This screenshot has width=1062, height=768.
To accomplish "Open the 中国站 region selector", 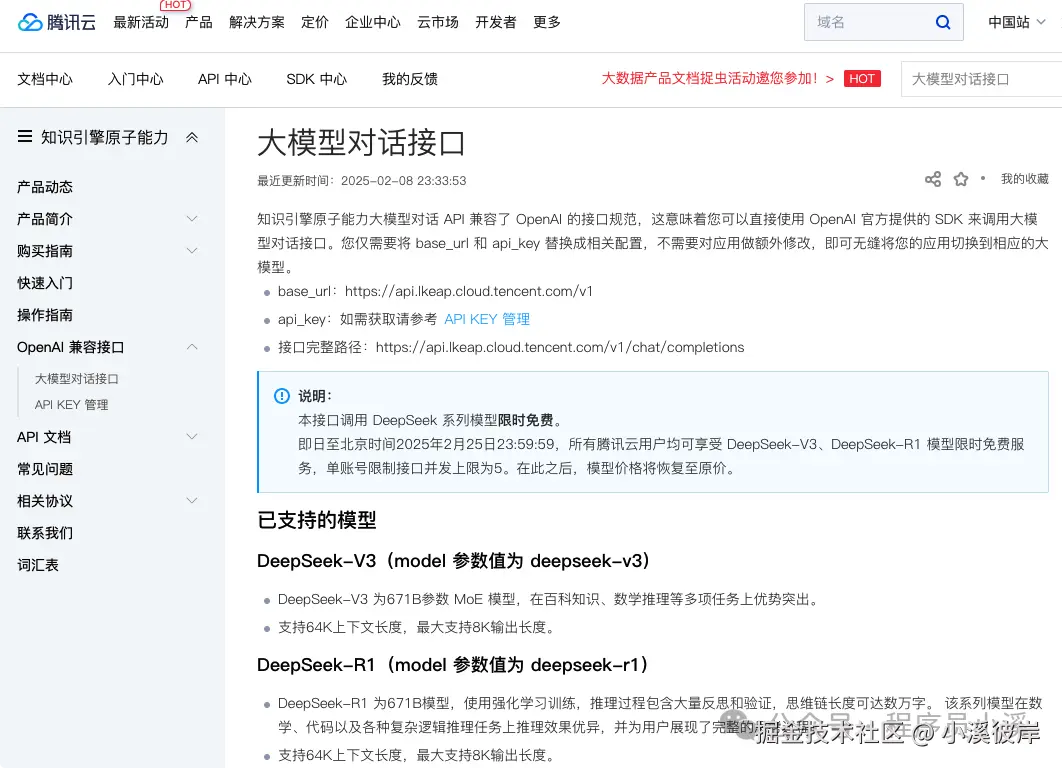I will [x=1014, y=21].
